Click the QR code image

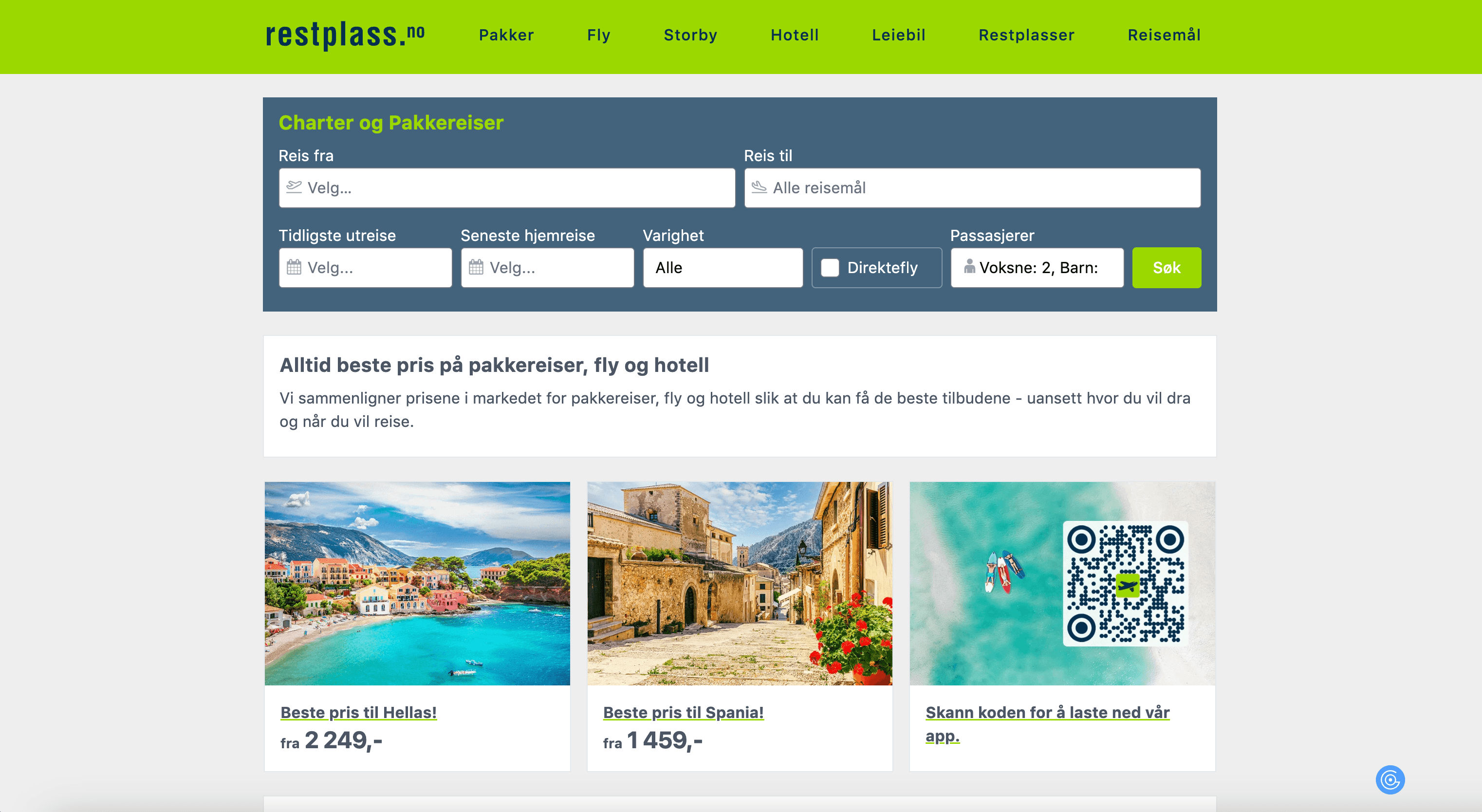[x=1125, y=583]
